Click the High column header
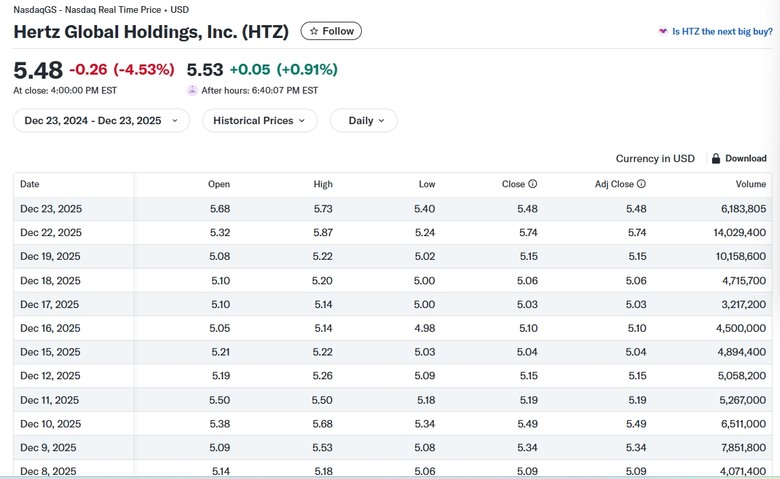 tap(323, 184)
